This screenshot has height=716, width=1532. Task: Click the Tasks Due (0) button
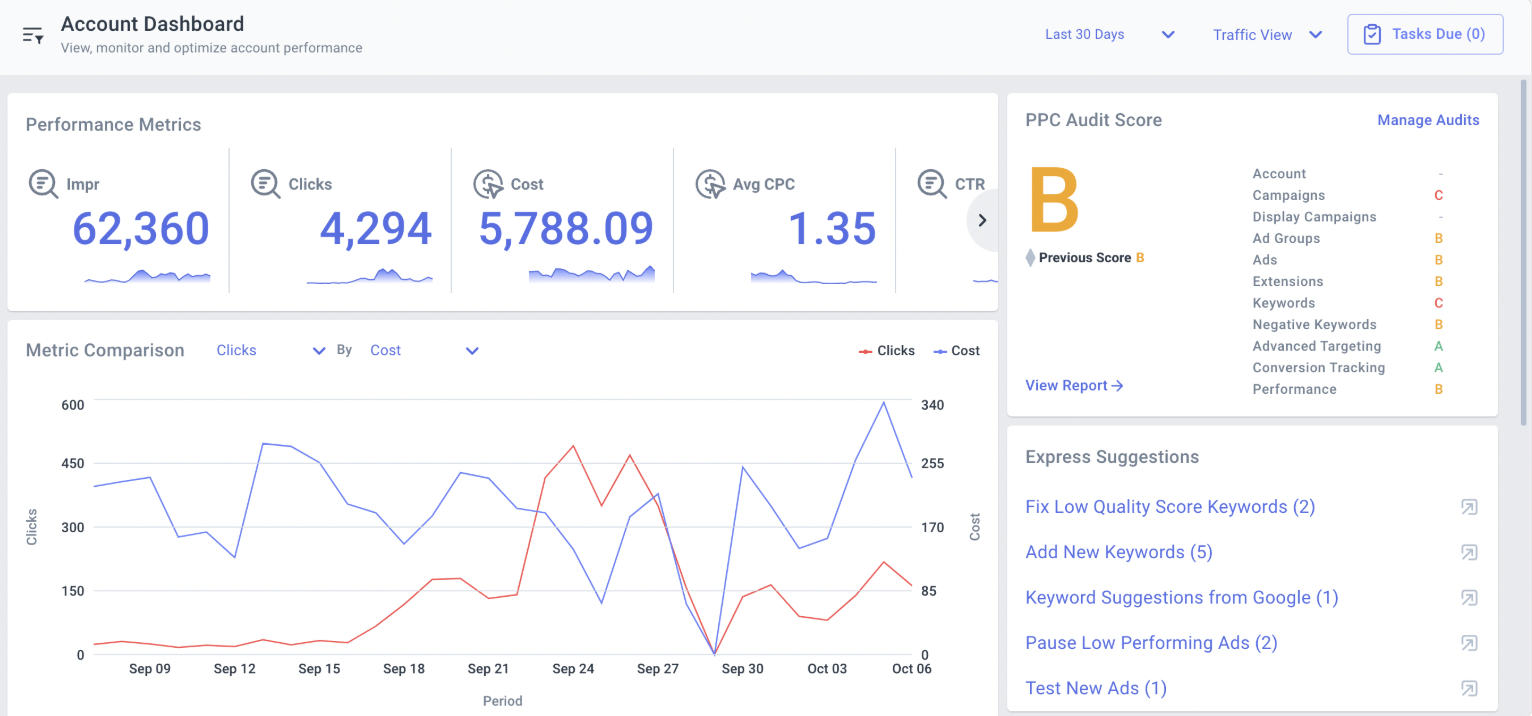[x=1425, y=35]
